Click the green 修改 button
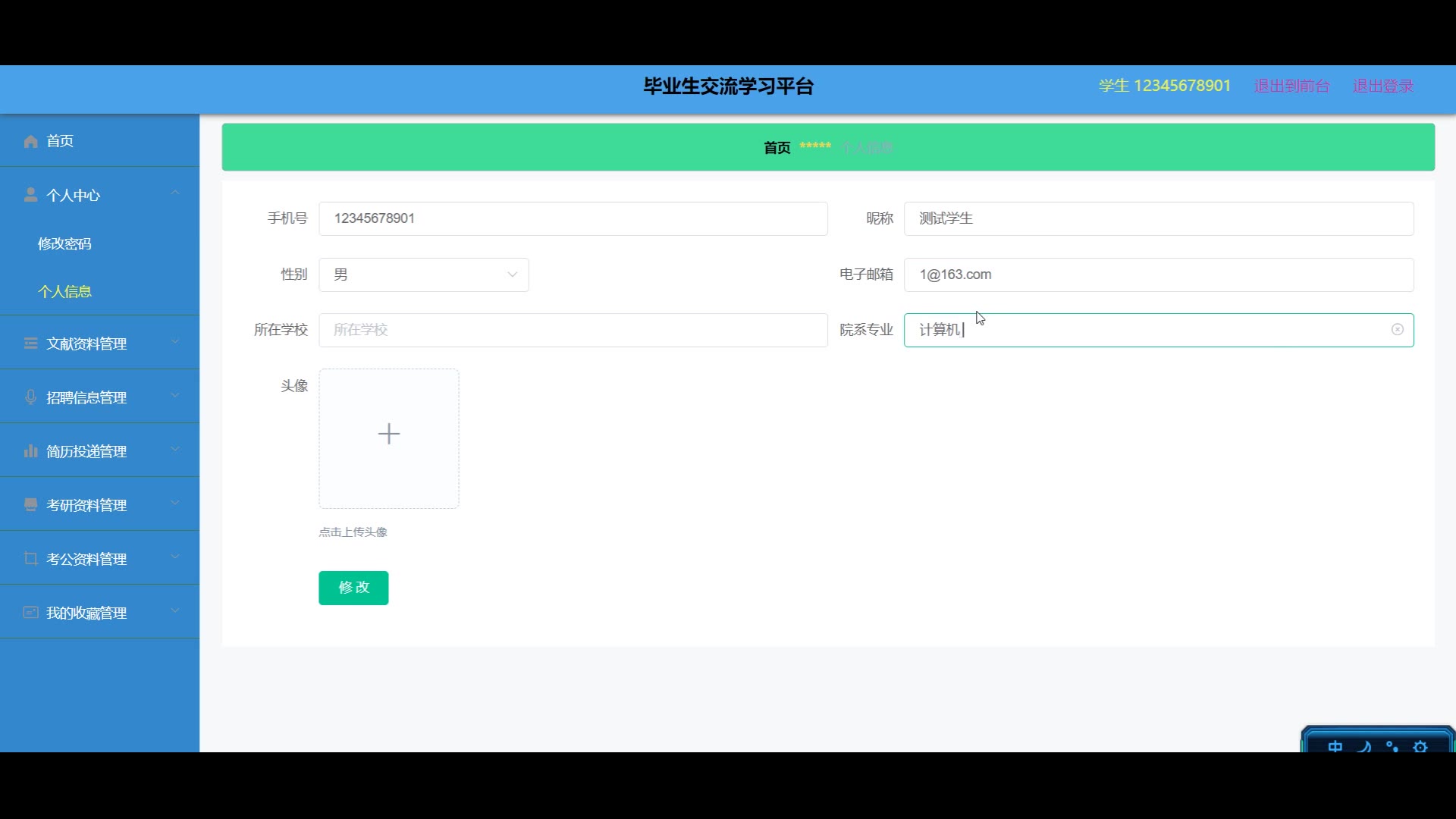The width and height of the screenshot is (1456, 819). click(x=353, y=588)
